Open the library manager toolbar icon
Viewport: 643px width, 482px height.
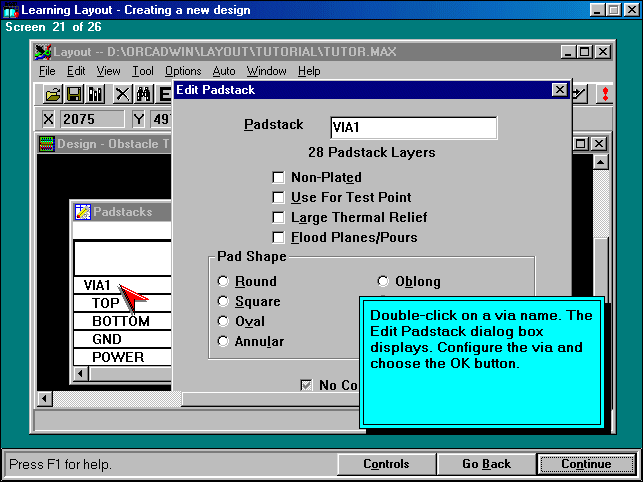(96, 94)
